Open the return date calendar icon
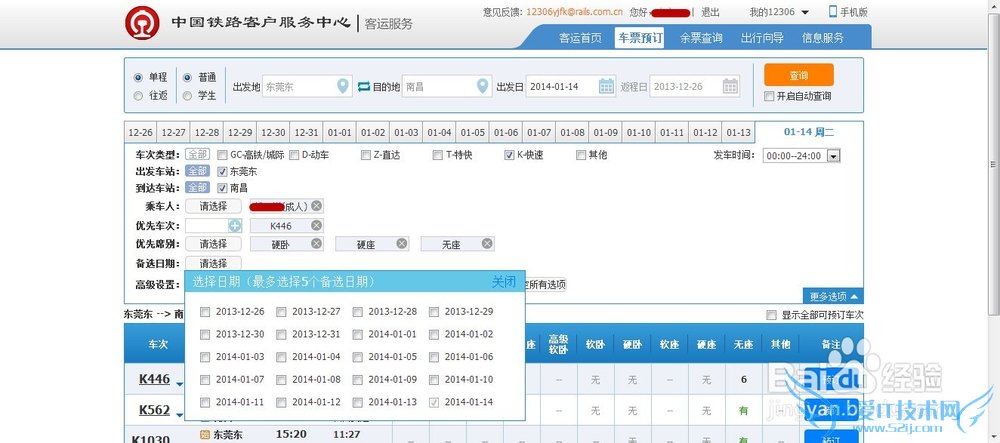The height and width of the screenshot is (443, 1000). point(730,85)
